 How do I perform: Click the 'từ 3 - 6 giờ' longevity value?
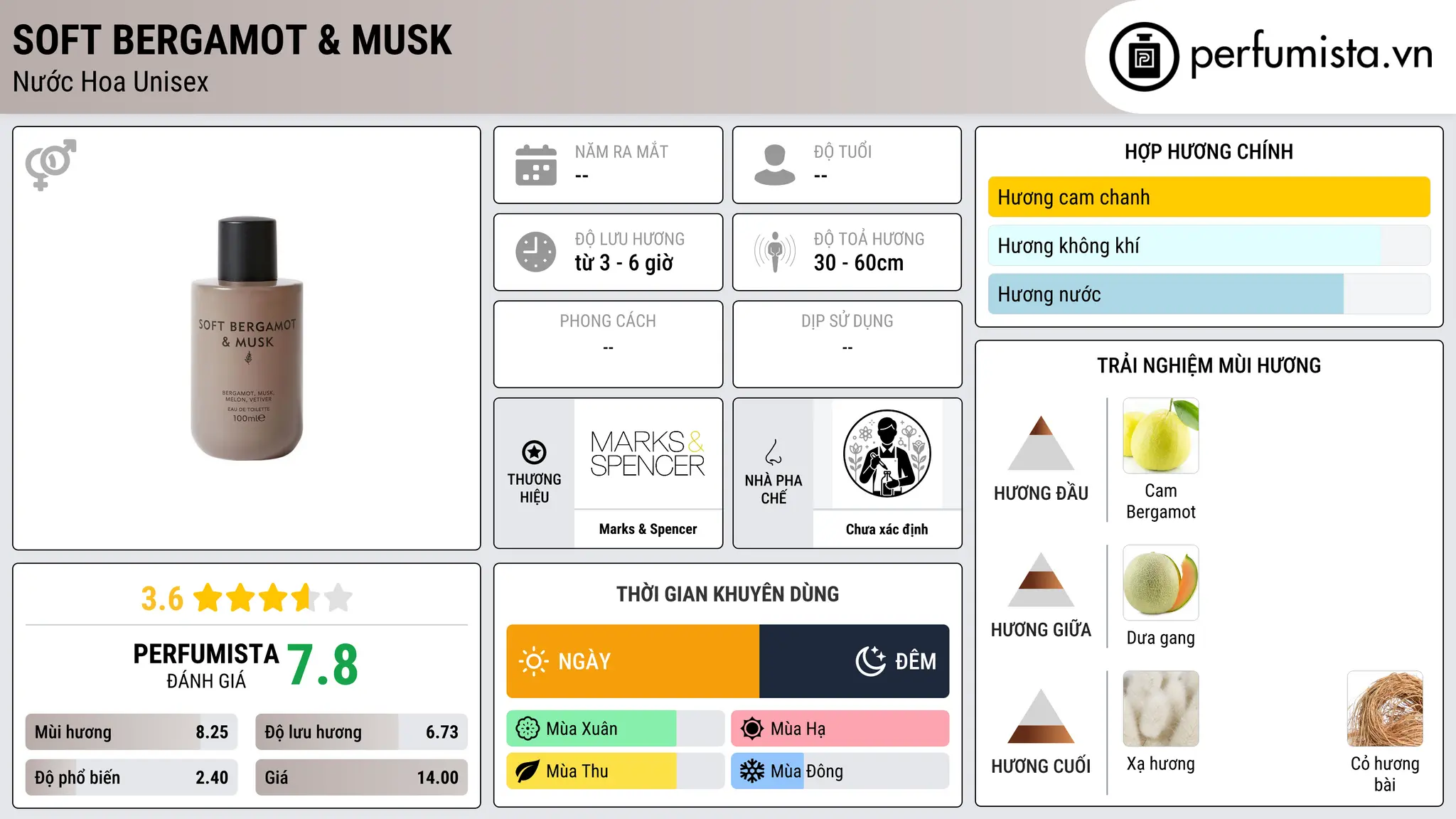coord(624,263)
